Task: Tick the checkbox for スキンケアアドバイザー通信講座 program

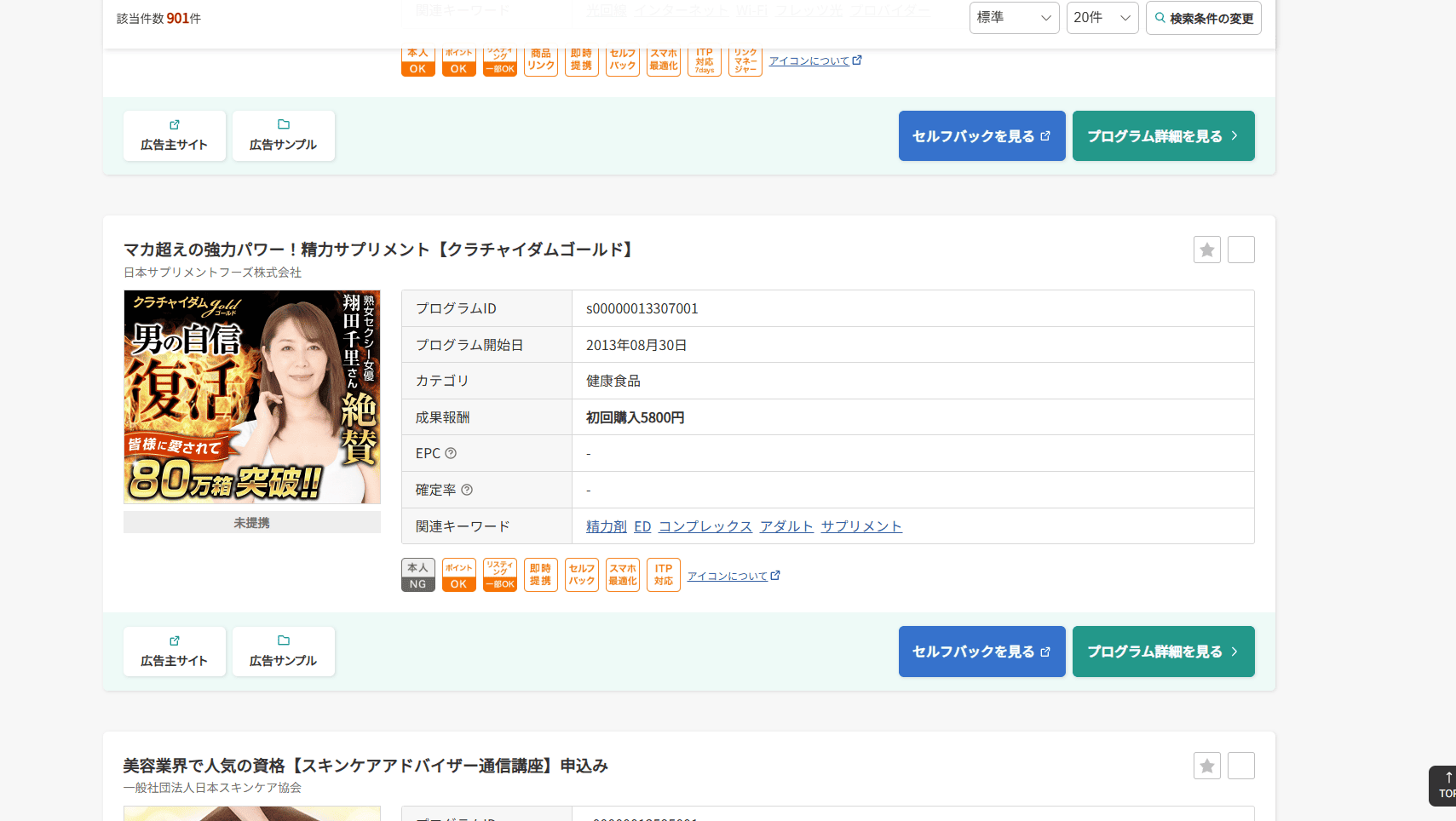Action: 1241,766
